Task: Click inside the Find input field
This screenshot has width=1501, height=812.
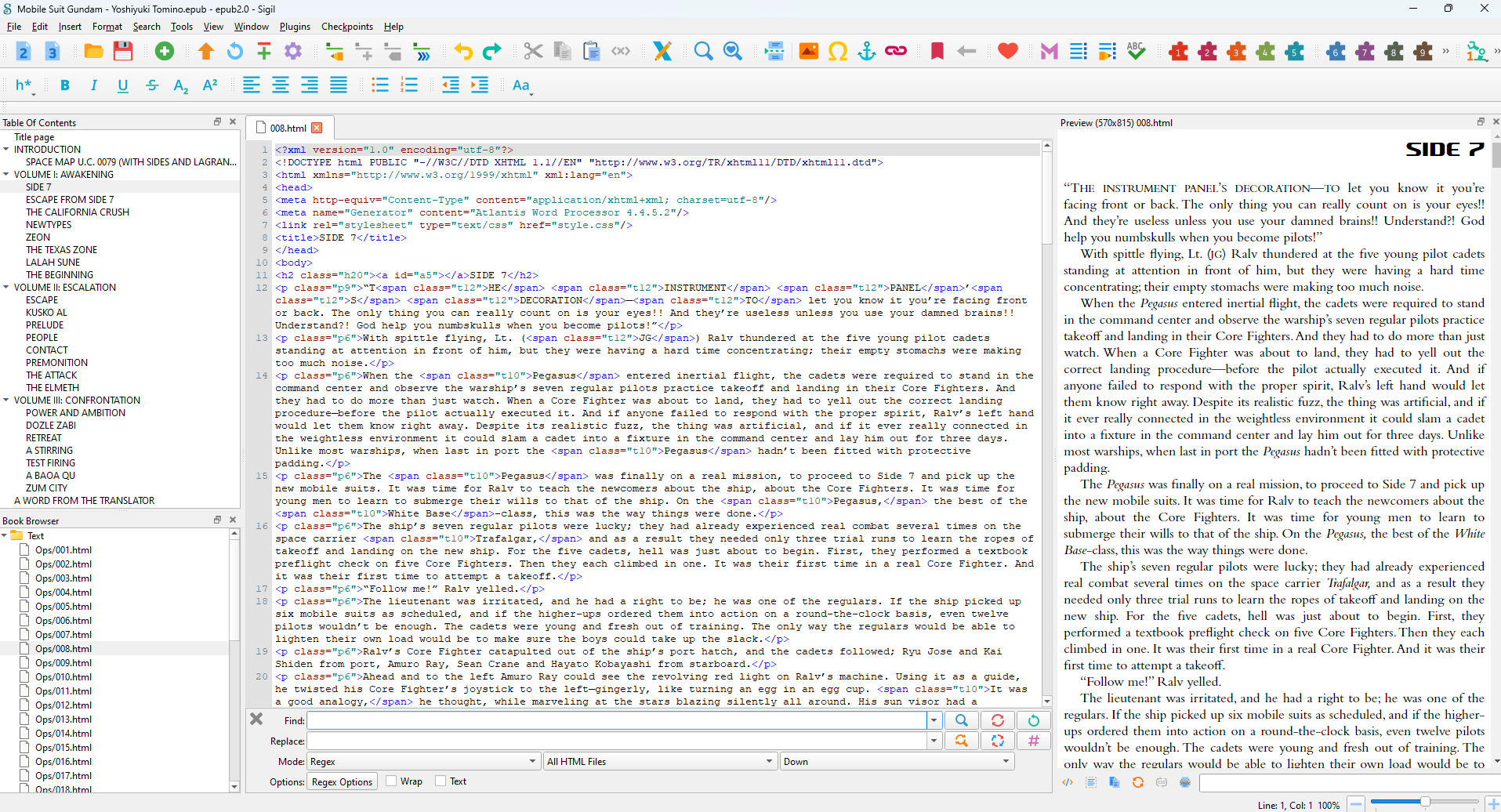Action: tap(616, 720)
